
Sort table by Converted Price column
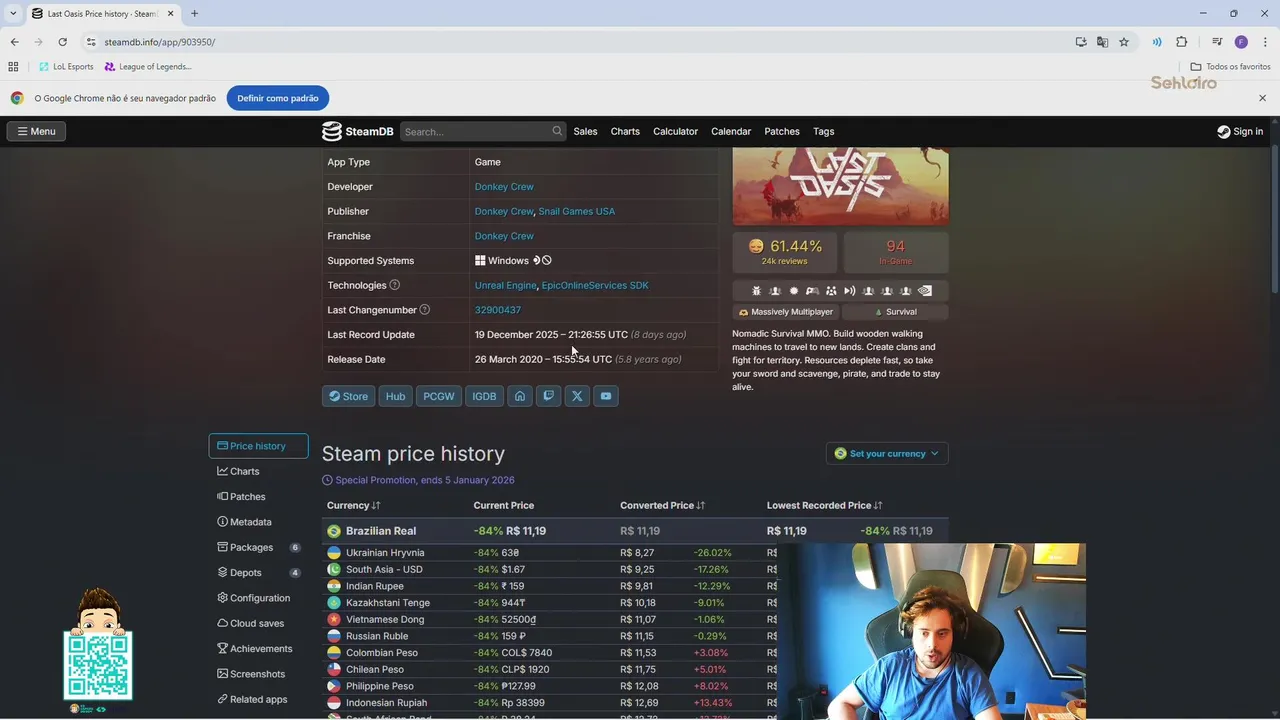[x=662, y=505]
